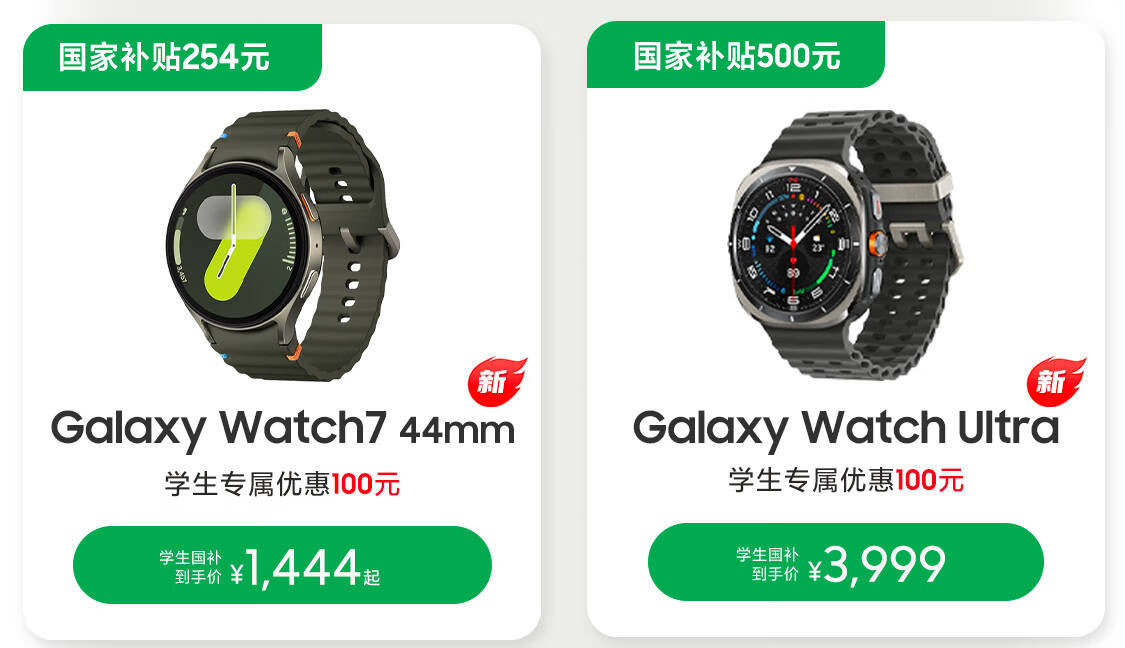
Task: Click the red 新 flame icon on Watch7
Action: pyautogui.click(x=496, y=381)
